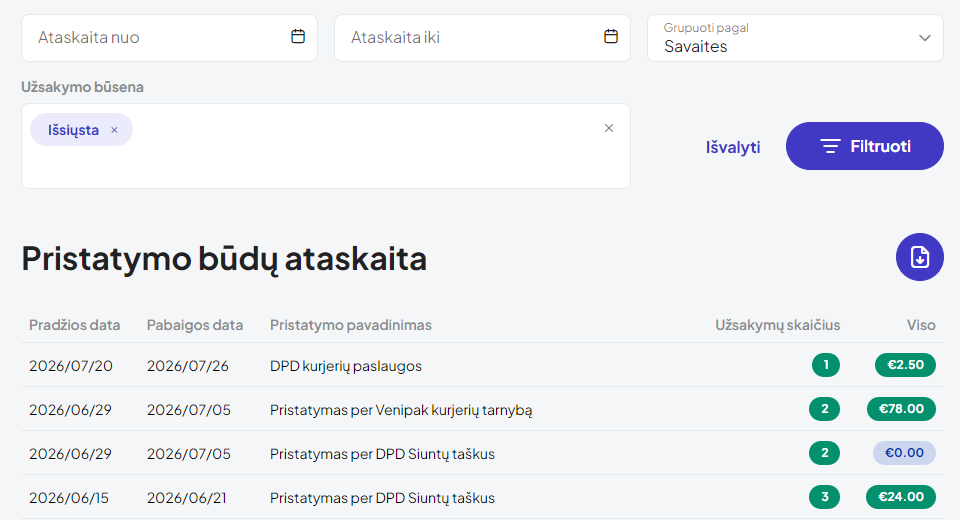Viewport: 960px width, 520px height.
Task: Click inside the Užsakymo būsena box
Action: [x=326, y=146]
